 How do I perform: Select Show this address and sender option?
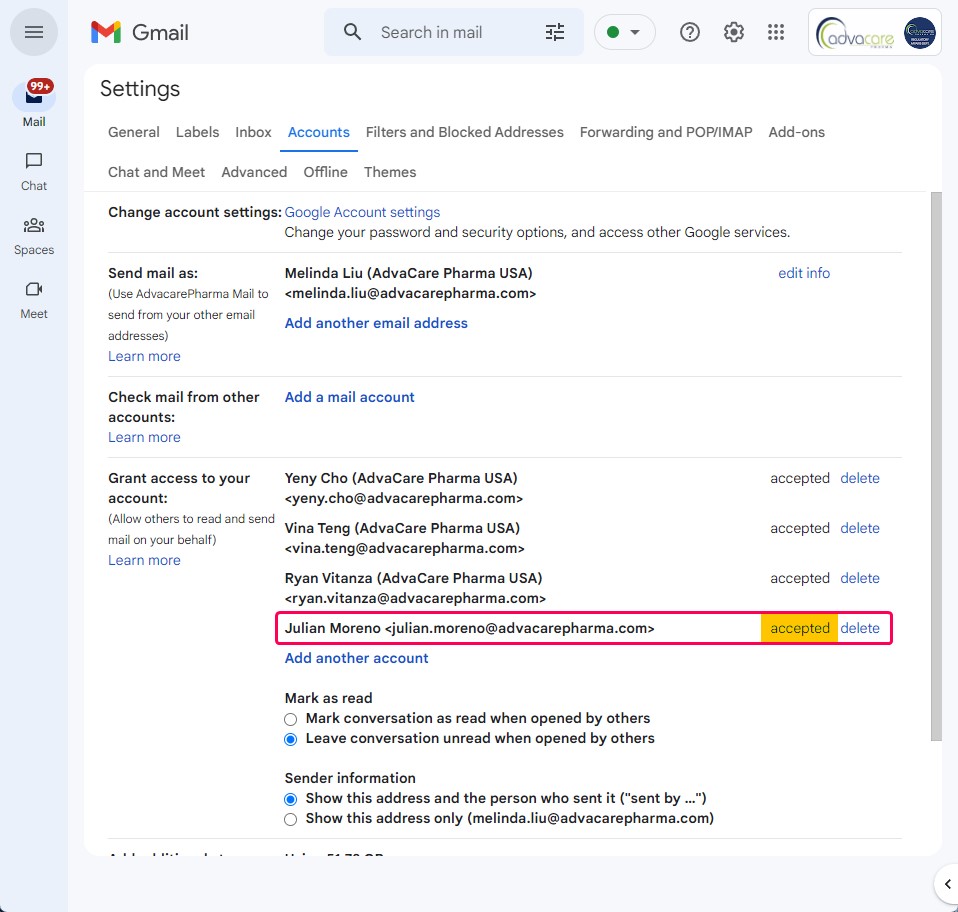(290, 799)
